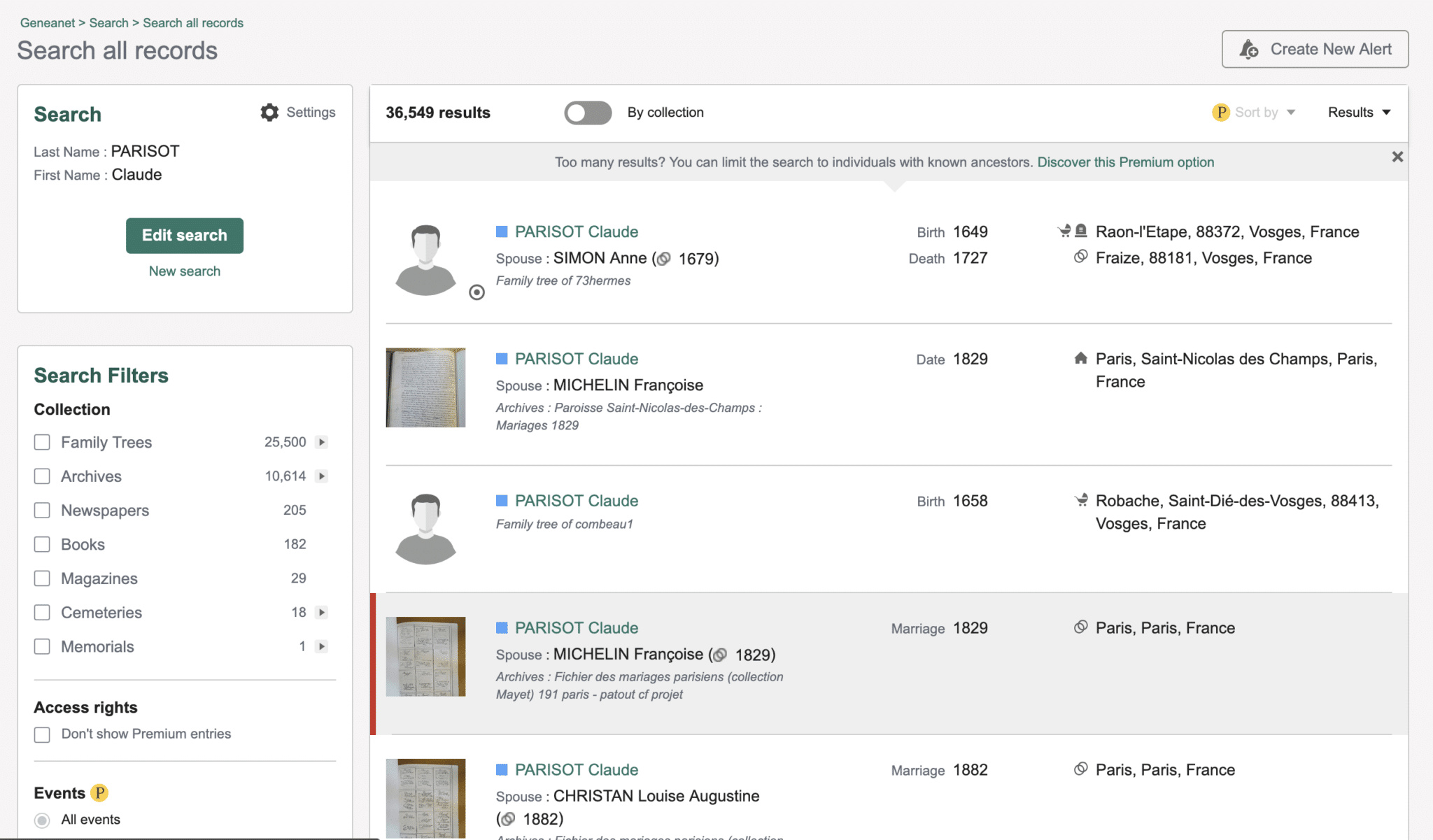Toggle the By collection switch
This screenshot has height=840, width=1433.
click(588, 113)
